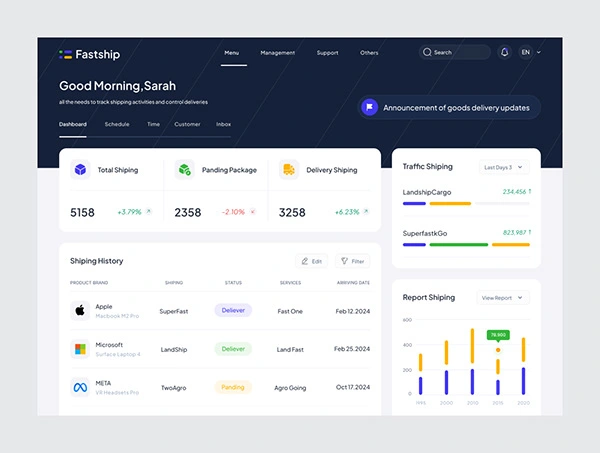This screenshot has width=600, height=453.
Task: Click the orange data point on 2015 bar
Action: pyautogui.click(x=498, y=350)
